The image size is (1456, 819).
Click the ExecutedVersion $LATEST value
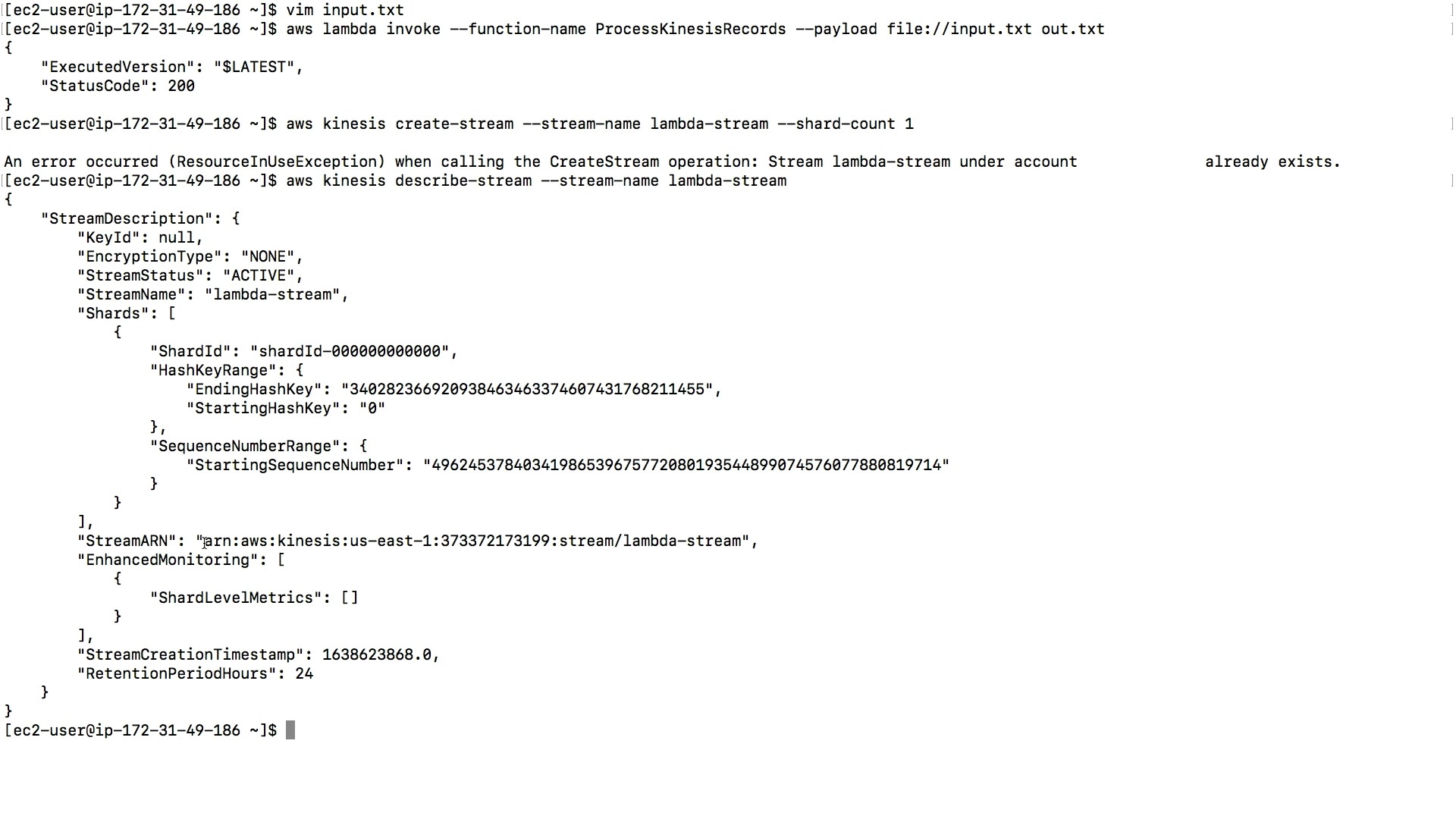254,67
